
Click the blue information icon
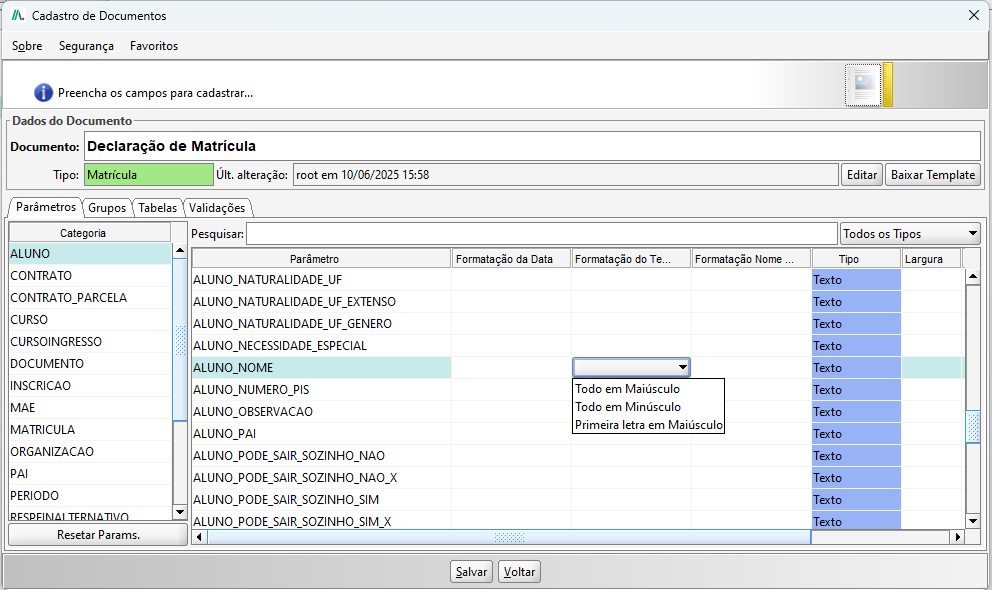point(43,92)
